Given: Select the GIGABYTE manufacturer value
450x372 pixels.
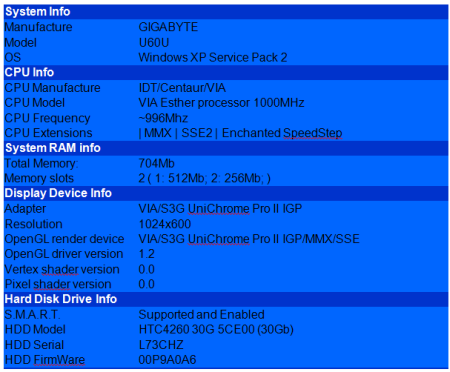Looking at the screenshot, I should point(168,27).
